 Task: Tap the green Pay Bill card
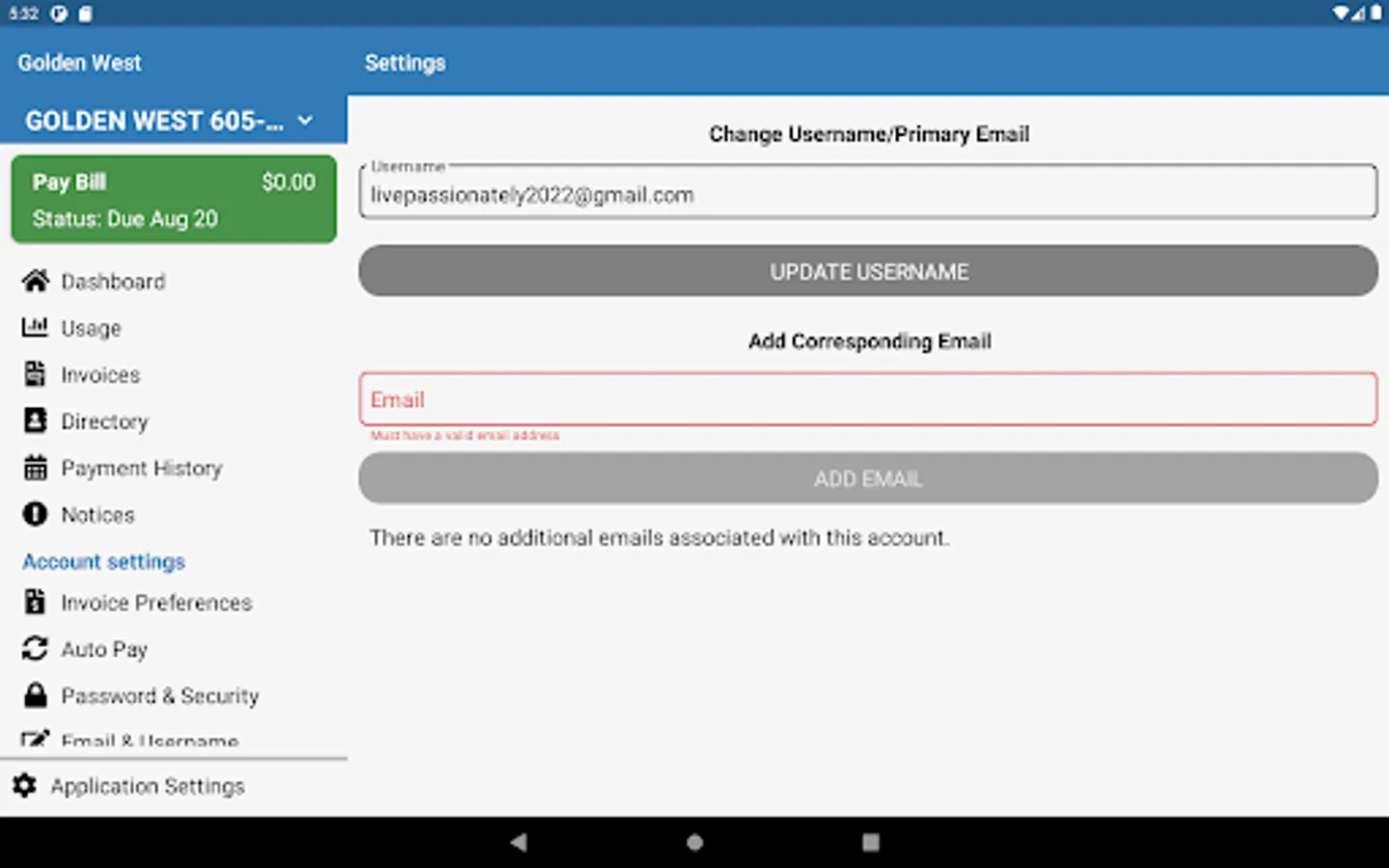coord(174,199)
